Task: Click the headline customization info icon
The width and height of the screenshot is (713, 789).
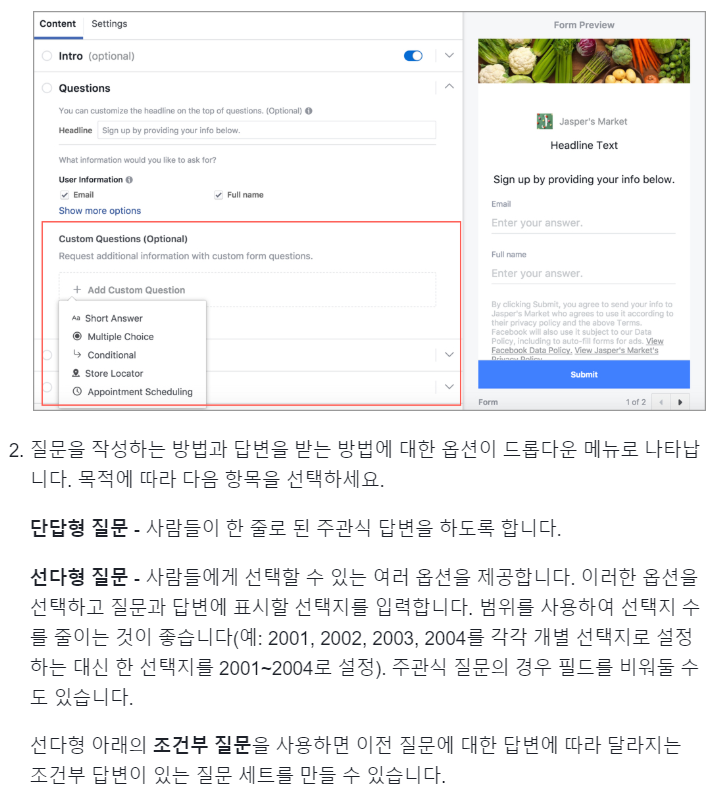Action: pos(309,111)
